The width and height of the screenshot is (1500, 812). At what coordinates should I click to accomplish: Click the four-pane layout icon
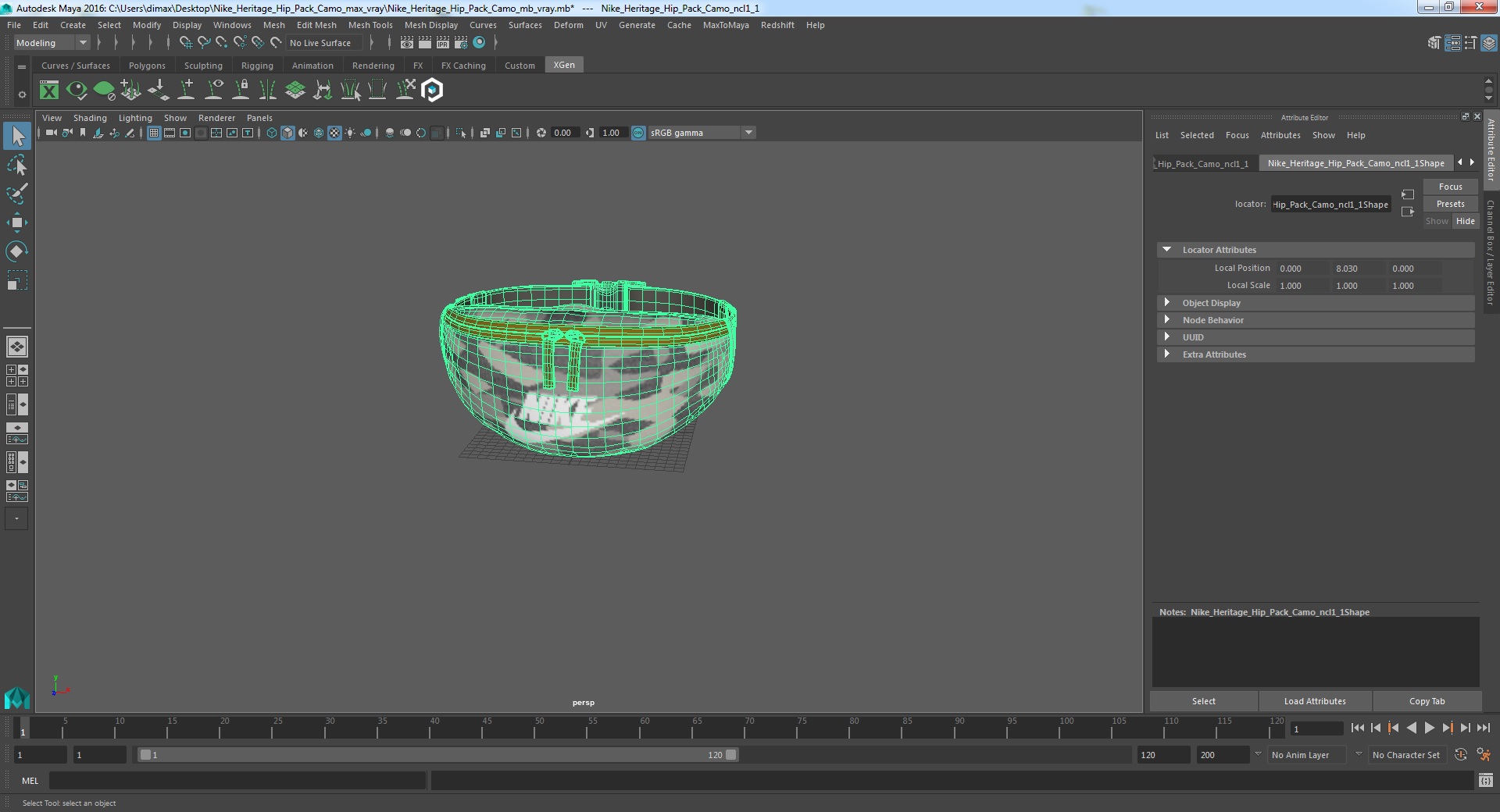point(17,376)
